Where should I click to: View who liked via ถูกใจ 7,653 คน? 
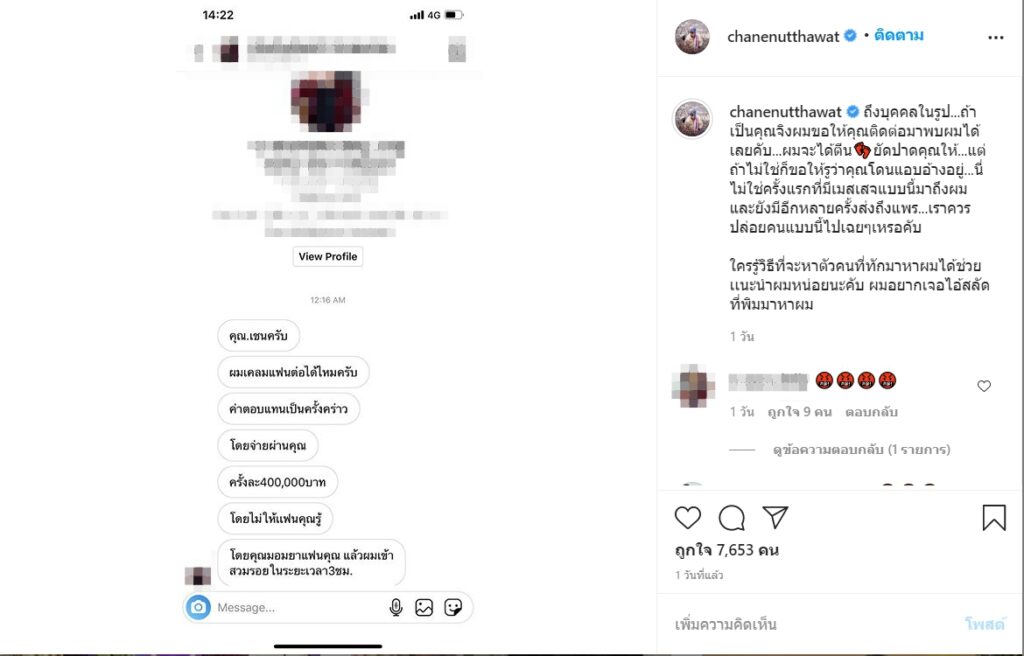726,549
